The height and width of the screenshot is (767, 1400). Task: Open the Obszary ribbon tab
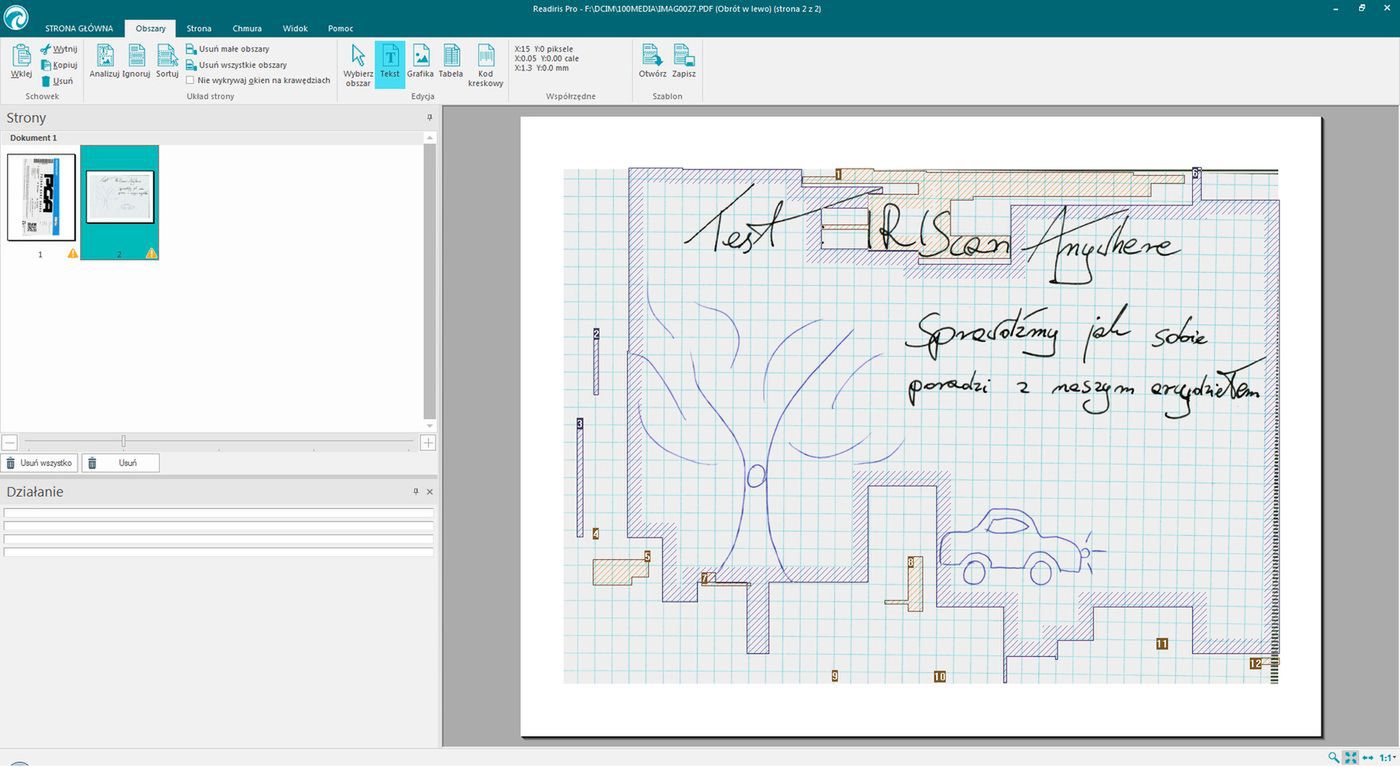[x=151, y=28]
